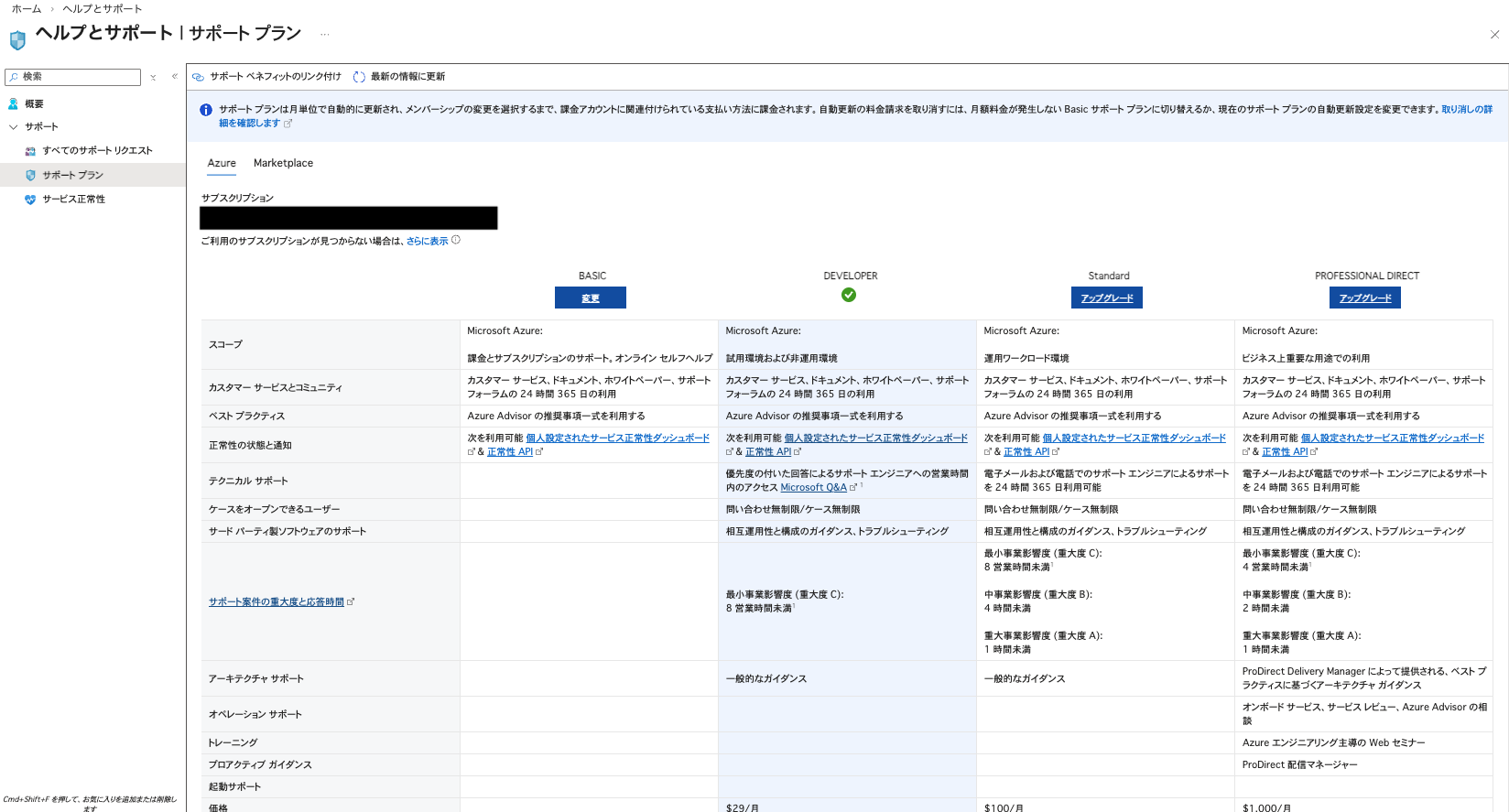Click アップグレード under the Standard plan
Viewport: 1509px width, 812px height.
point(1107,298)
